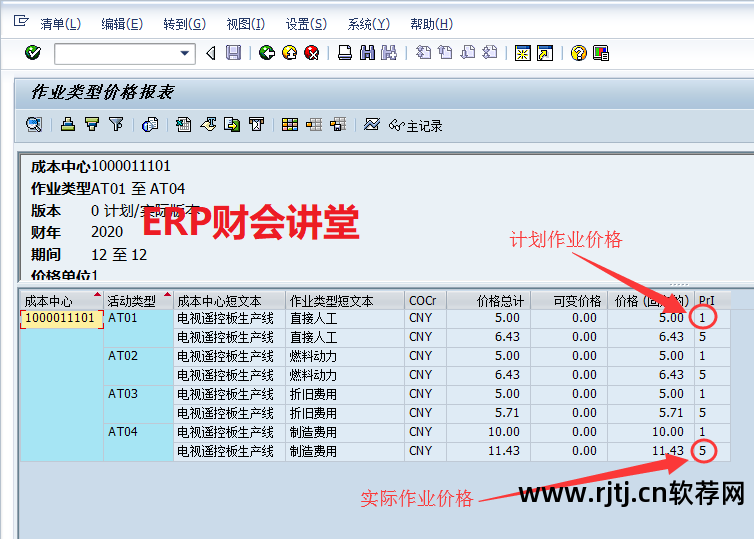The height and width of the screenshot is (539, 754).
Task: Go to the previous page icon
Action: (446, 52)
